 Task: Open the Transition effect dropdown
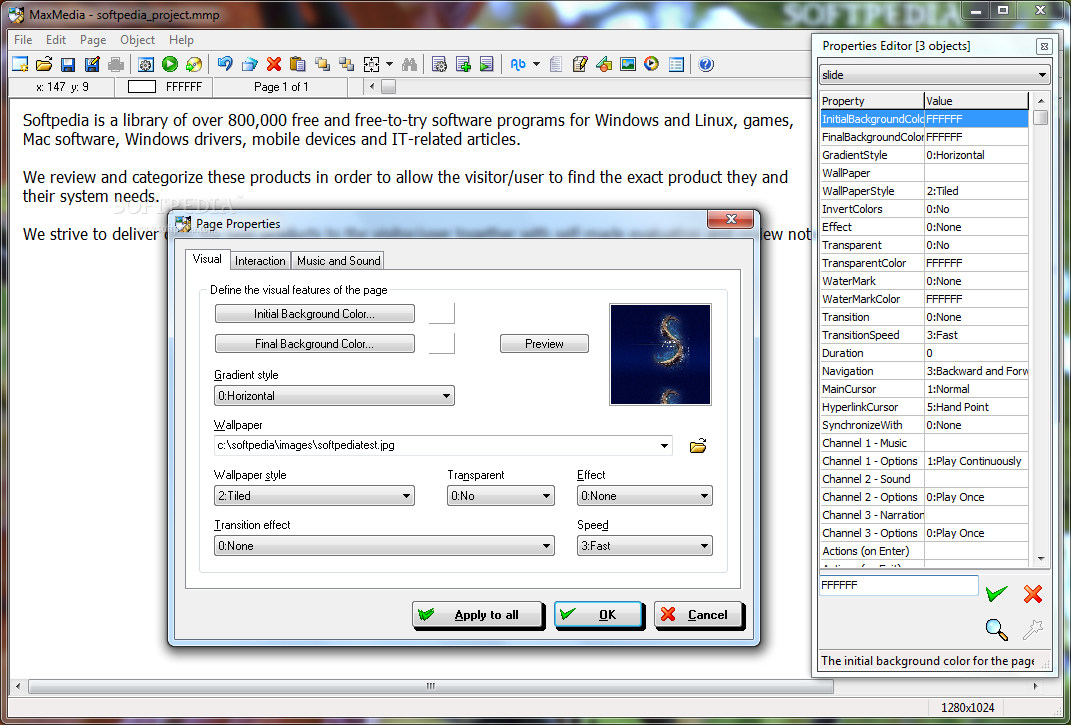(x=384, y=545)
